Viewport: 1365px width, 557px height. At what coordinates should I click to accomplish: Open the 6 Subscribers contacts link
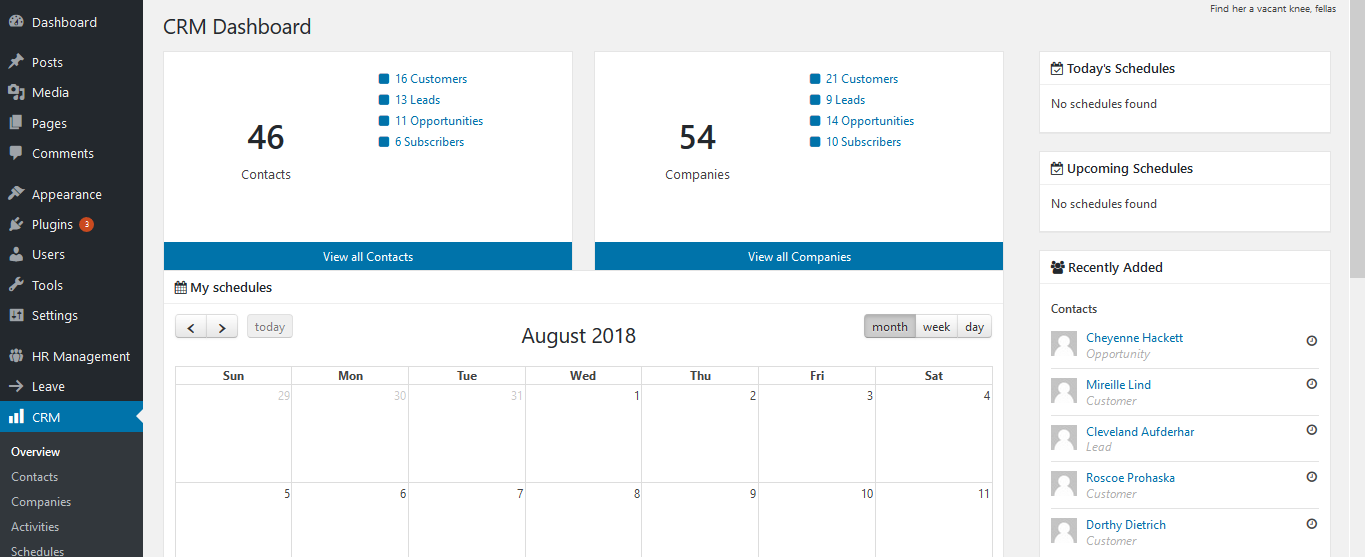(430, 142)
